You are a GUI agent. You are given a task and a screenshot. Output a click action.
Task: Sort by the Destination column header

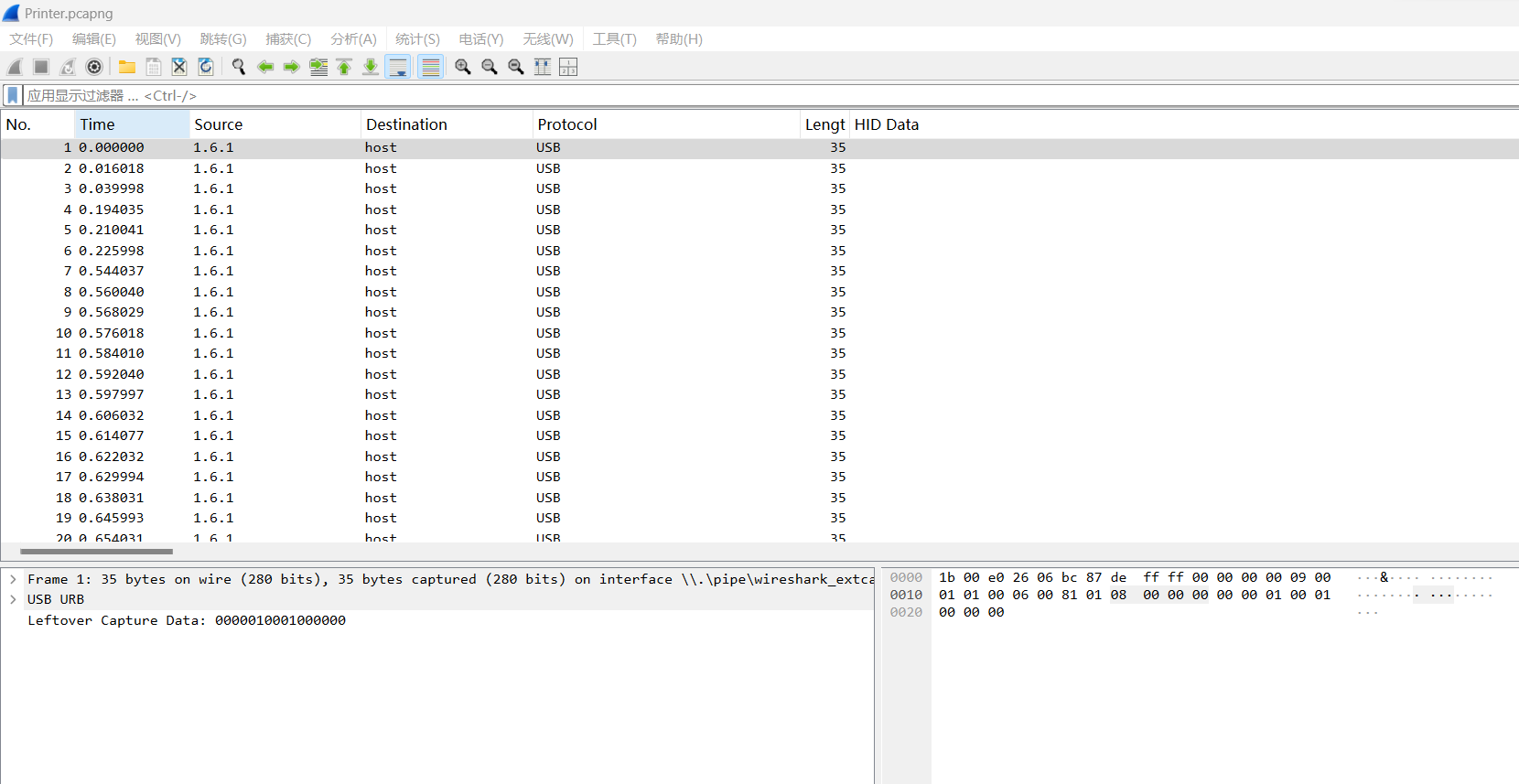[x=447, y=124]
